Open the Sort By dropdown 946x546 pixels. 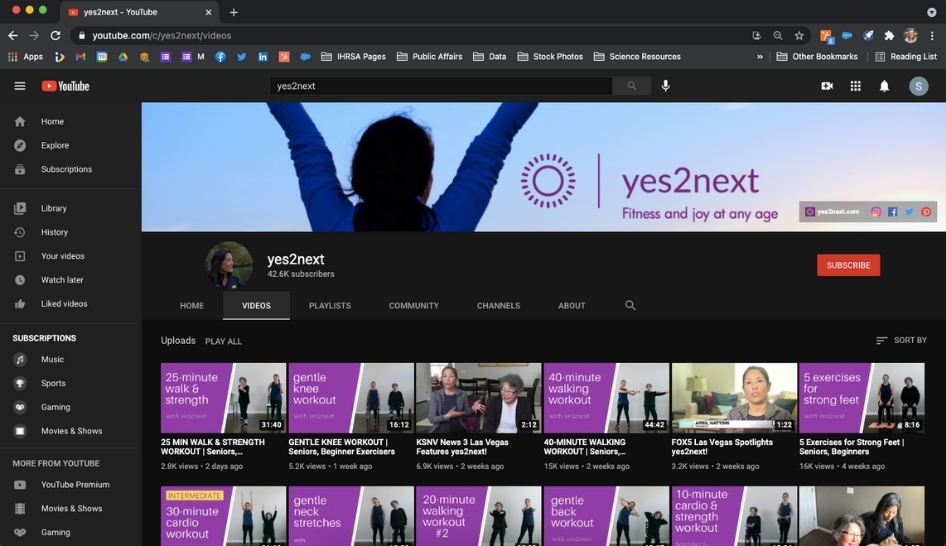point(901,340)
